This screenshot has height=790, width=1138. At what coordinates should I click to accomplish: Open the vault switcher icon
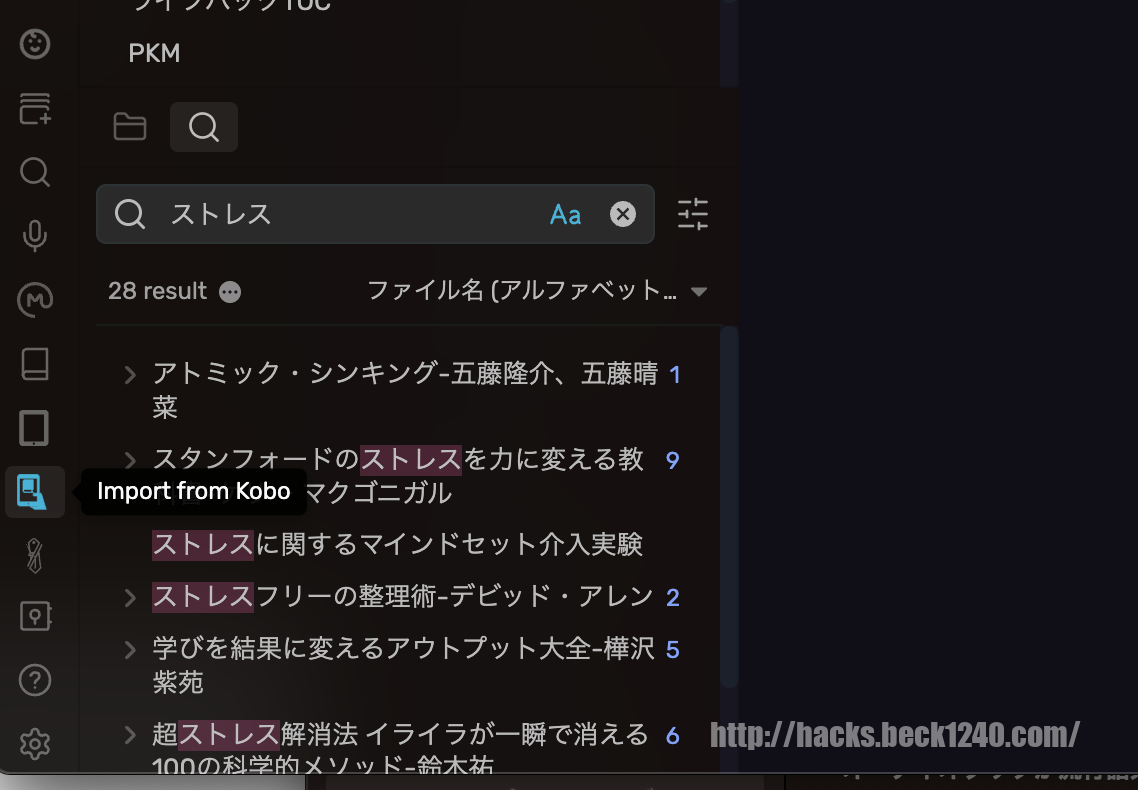(34, 617)
